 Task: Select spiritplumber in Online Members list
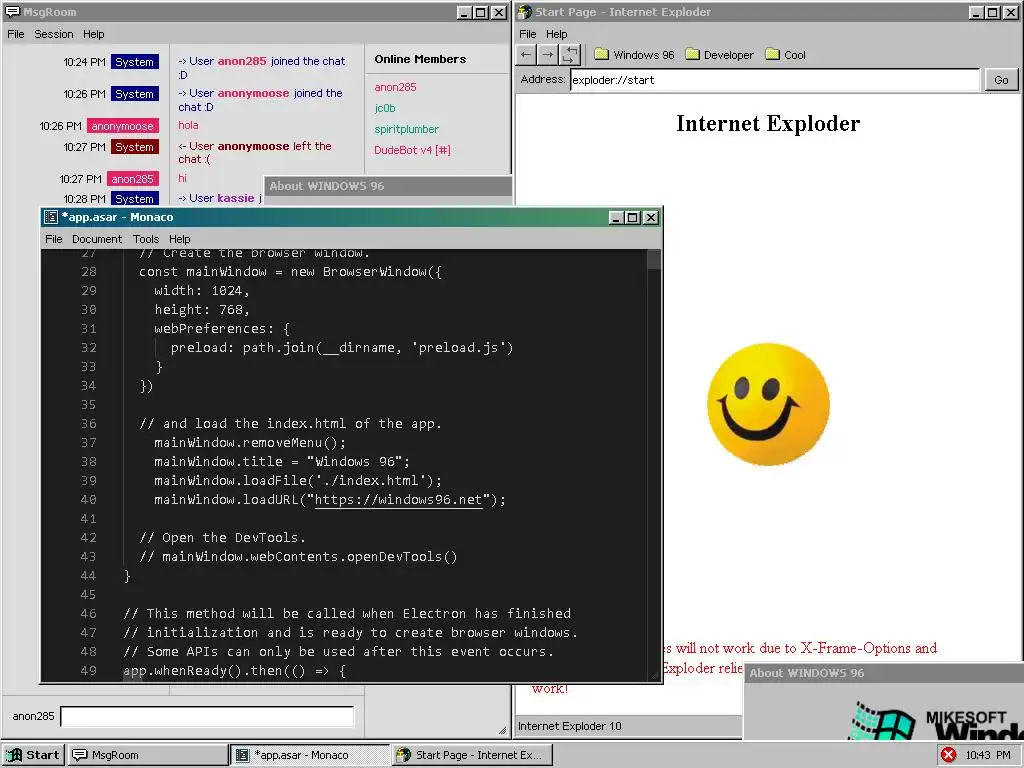tap(406, 129)
